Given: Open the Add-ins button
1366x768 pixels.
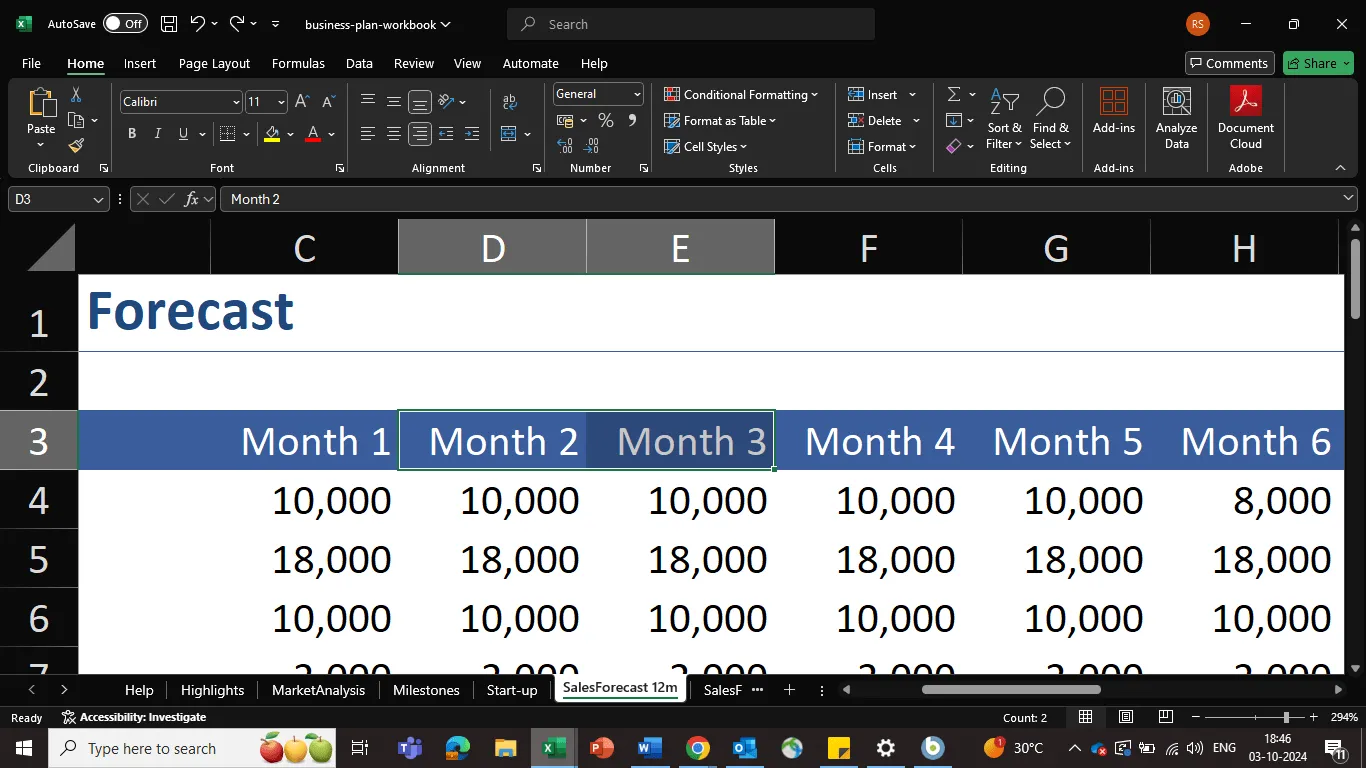Looking at the screenshot, I should click(1114, 110).
